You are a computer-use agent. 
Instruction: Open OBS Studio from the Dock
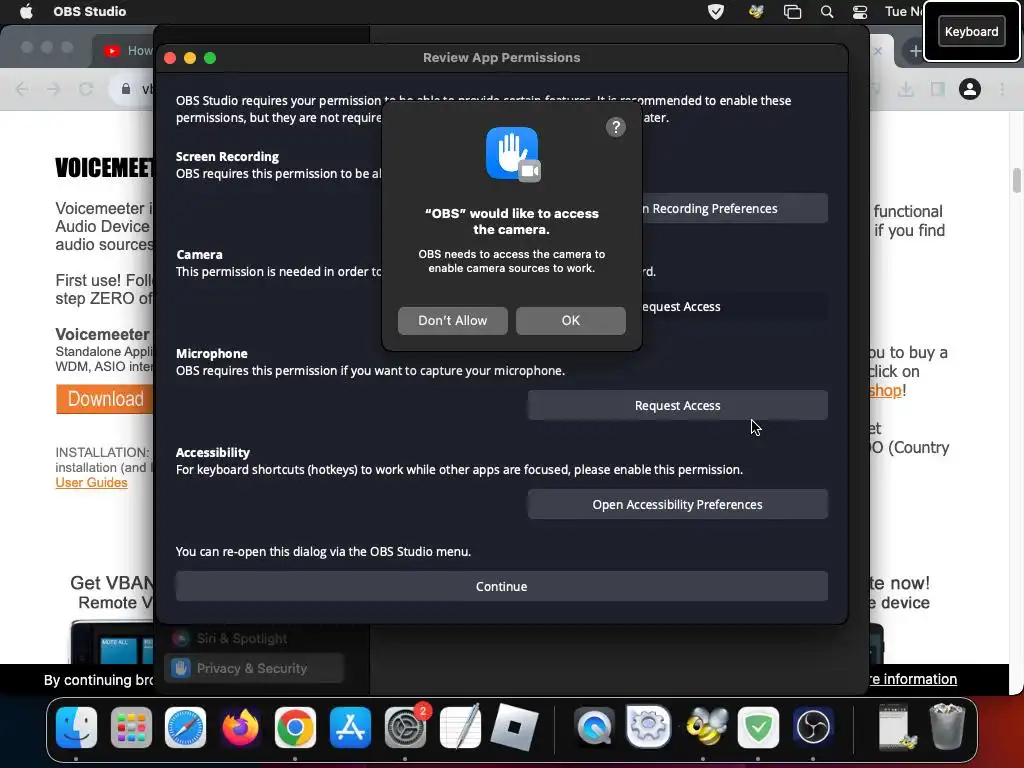(x=813, y=727)
